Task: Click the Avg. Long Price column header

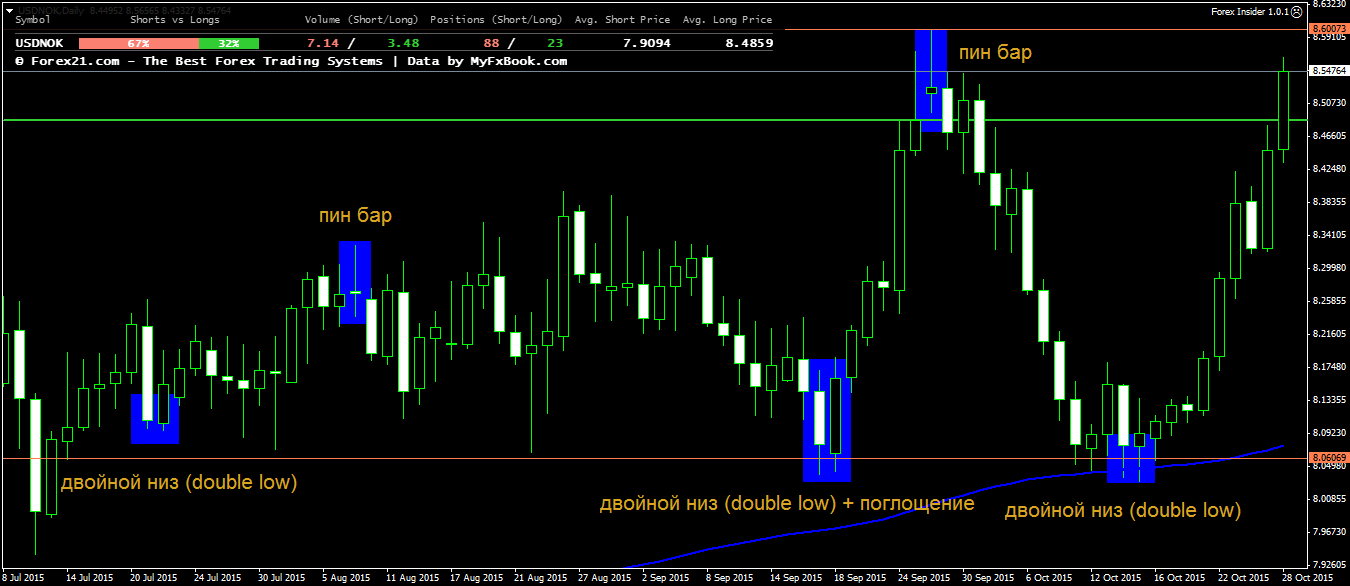Action: 728,20
